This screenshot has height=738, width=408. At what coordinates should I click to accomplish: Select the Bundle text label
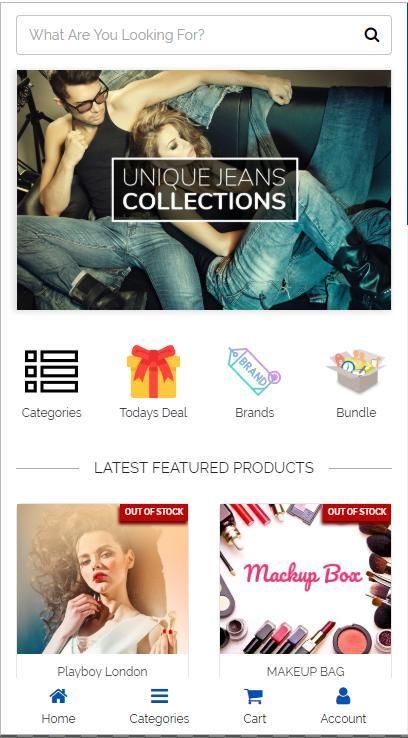[356, 413]
